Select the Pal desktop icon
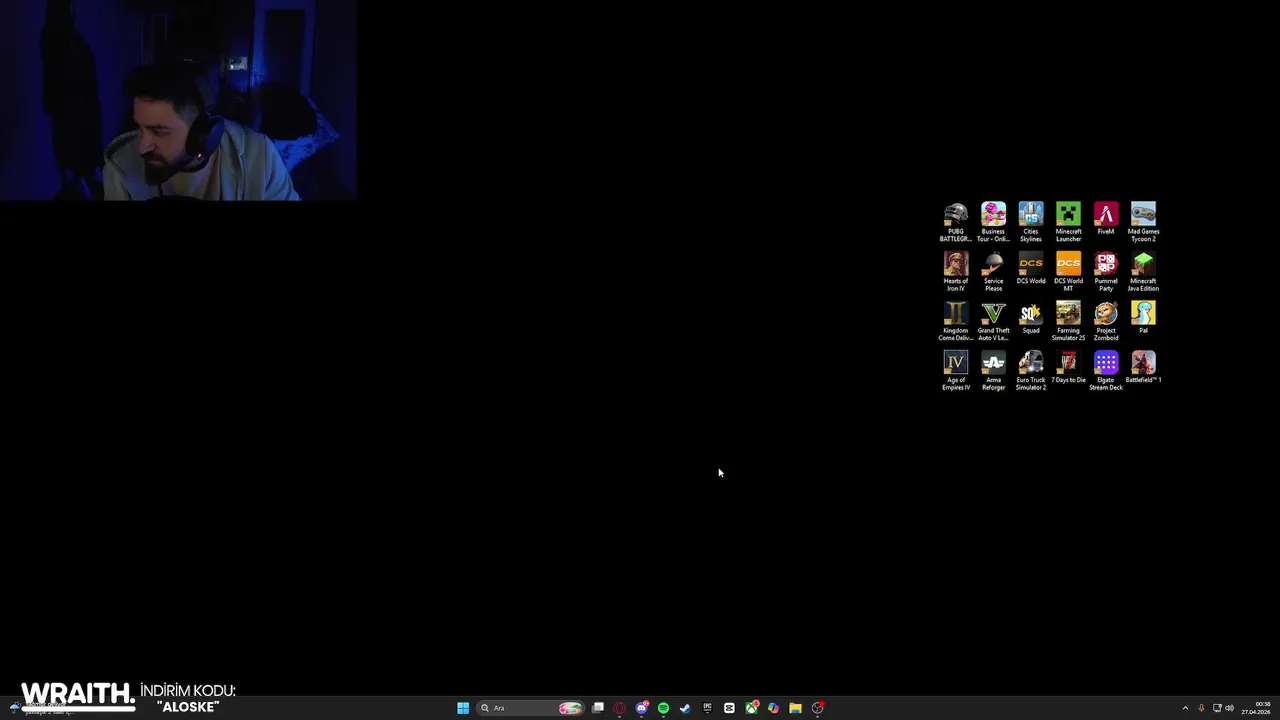 click(x=1143, y=318)
